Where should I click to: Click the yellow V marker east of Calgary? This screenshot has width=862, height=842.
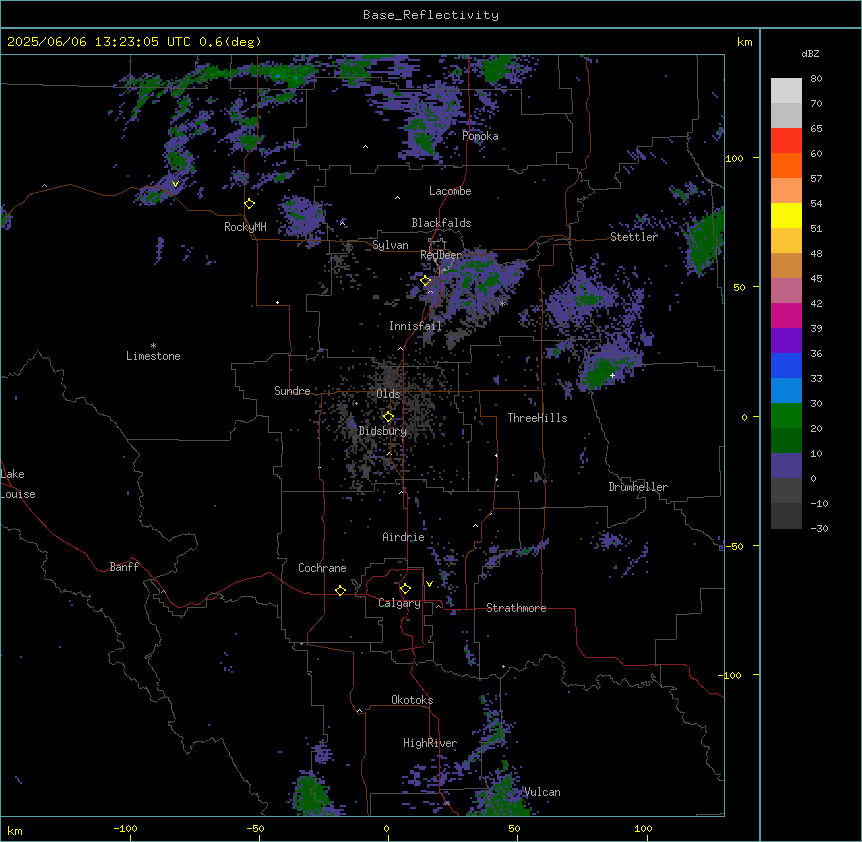[429, 584]
